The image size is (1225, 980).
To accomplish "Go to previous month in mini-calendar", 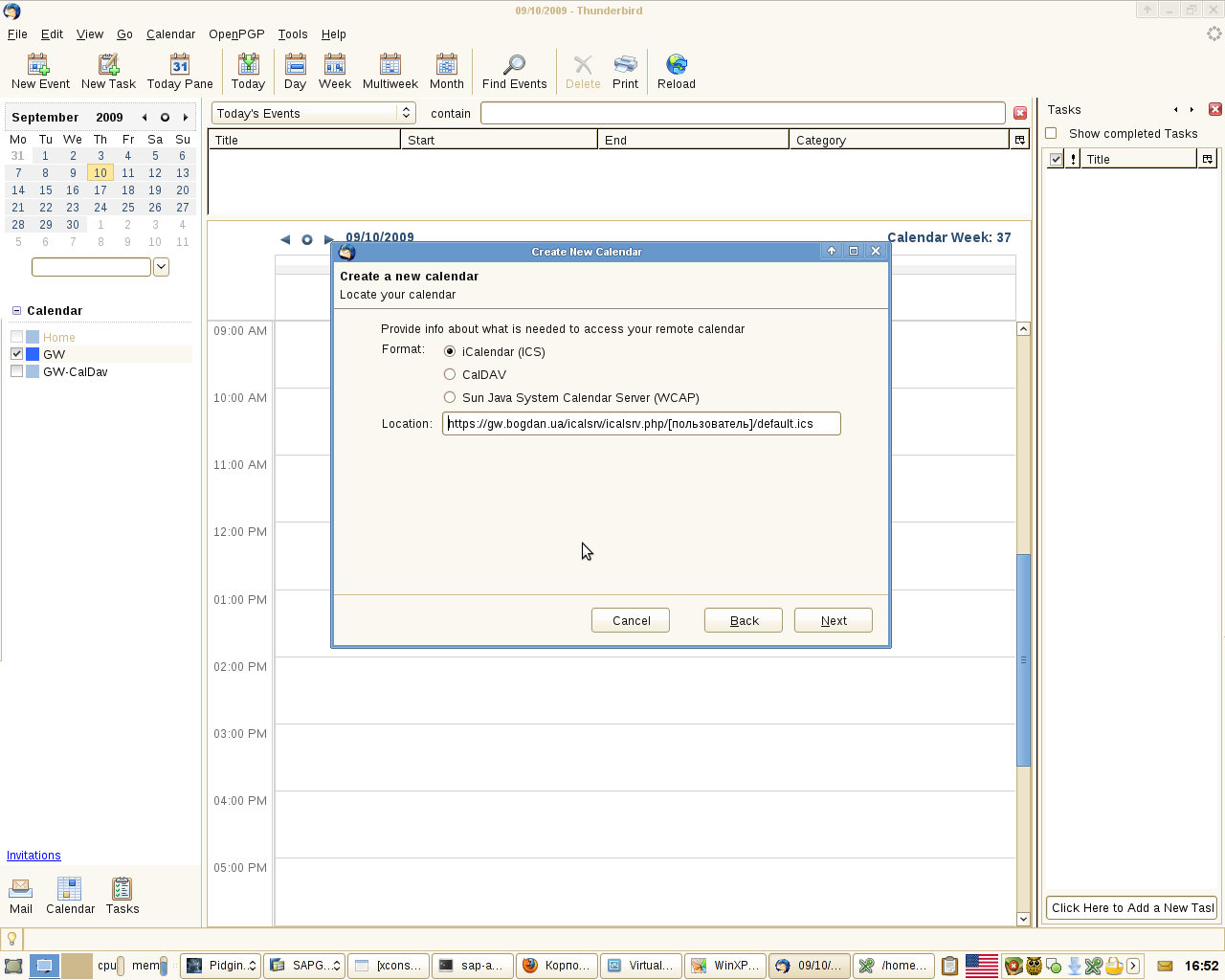I will point(145,118).
